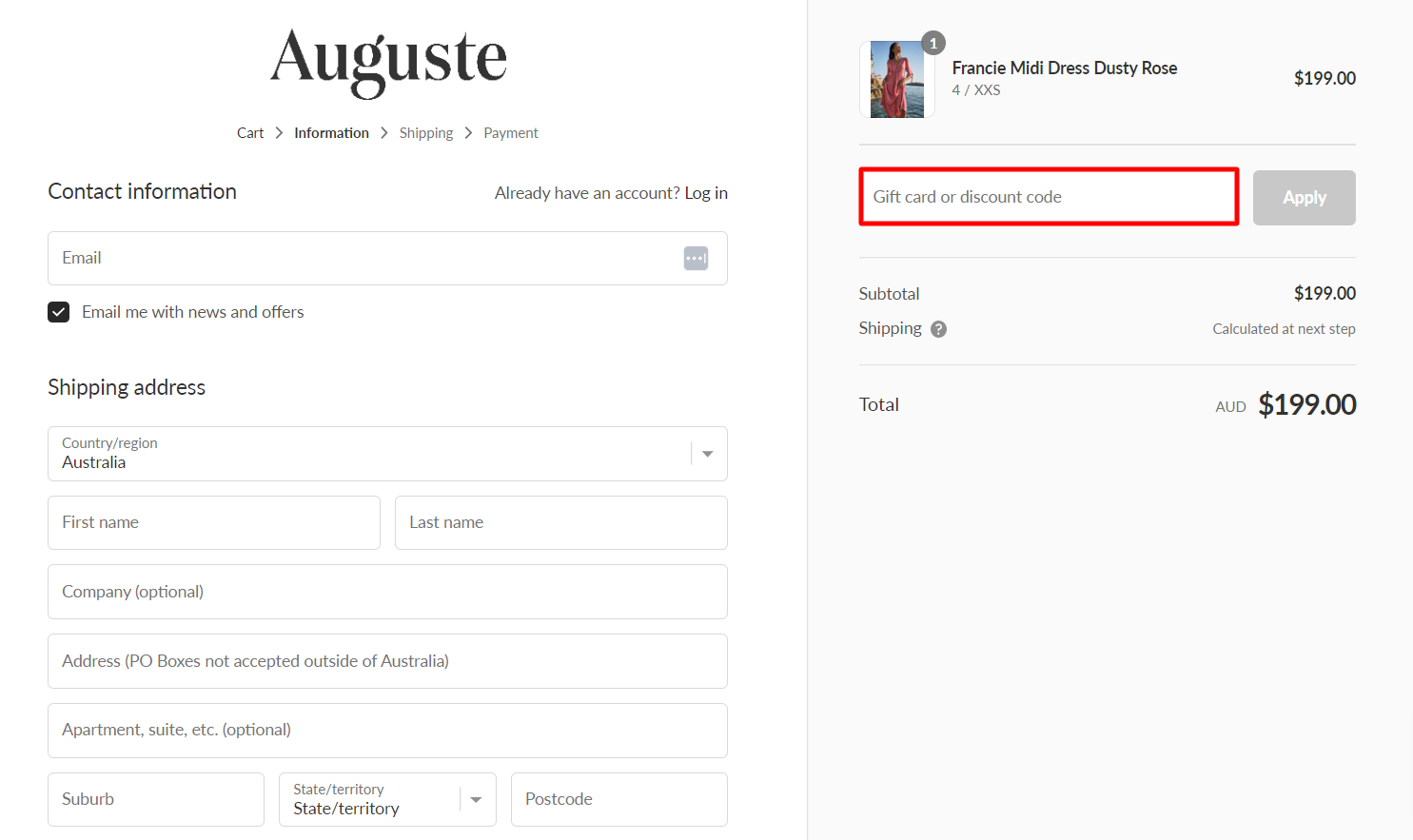Focus the First name field

tap(213, 522)
